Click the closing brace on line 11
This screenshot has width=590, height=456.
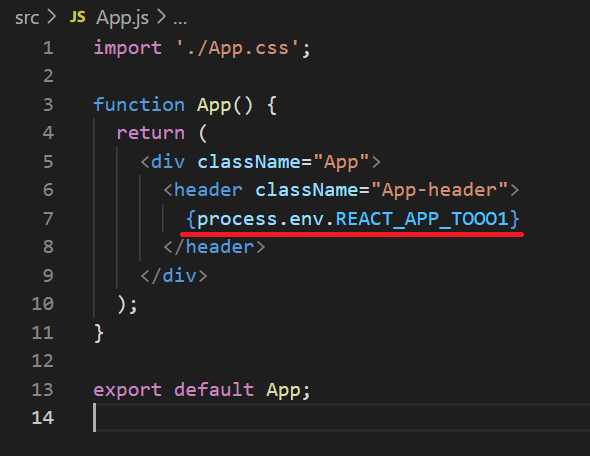click(99, 333)
